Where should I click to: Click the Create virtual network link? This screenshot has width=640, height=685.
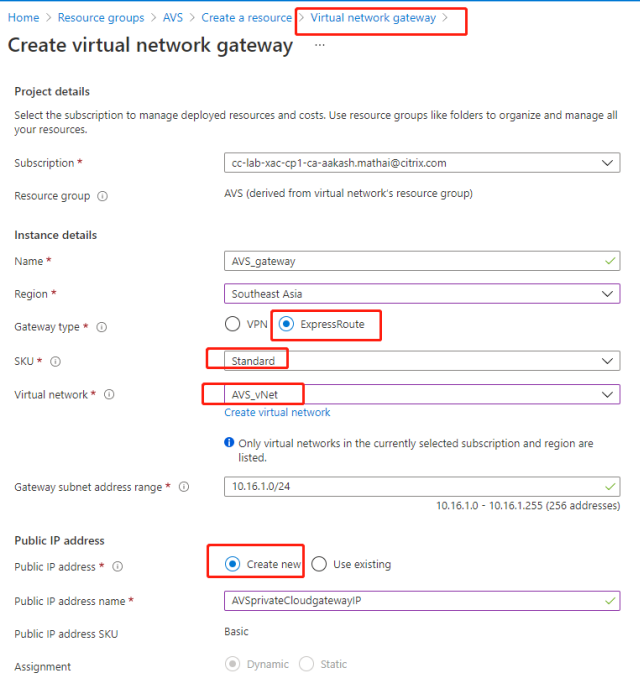[x=277, y=412]
